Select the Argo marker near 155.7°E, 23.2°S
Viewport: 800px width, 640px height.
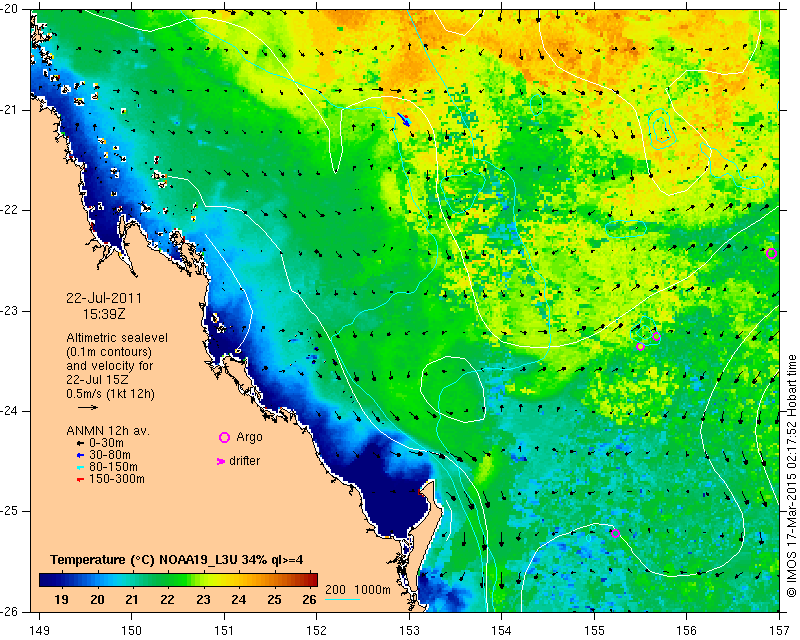pos(656,336)
